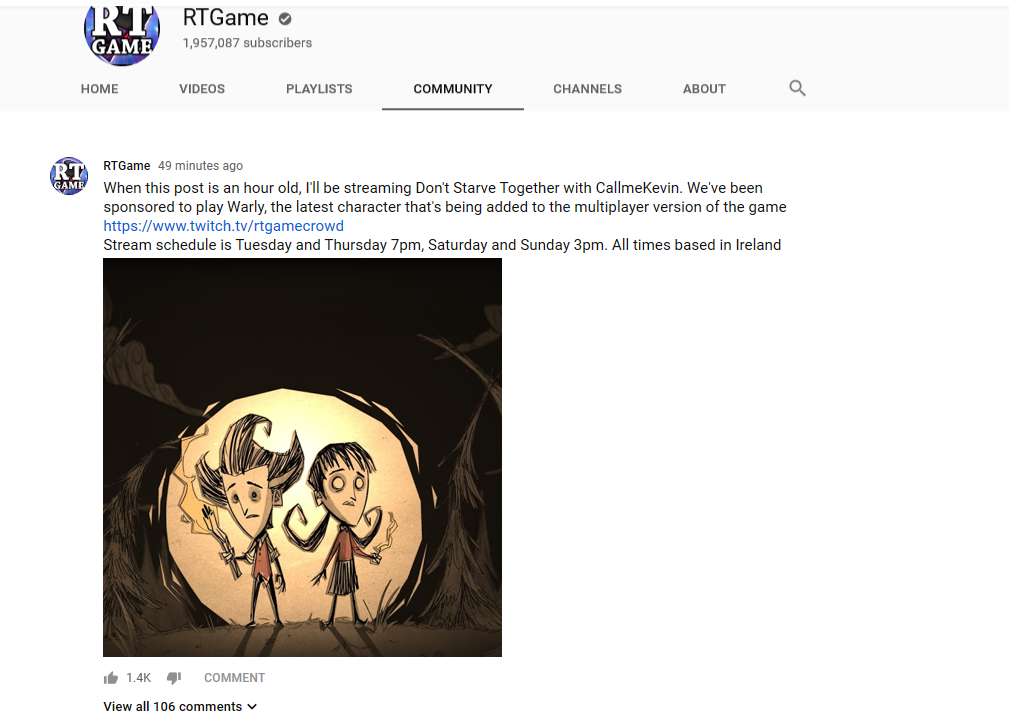The width and height of the screenshot is (1009, 728).
Task: Click the thumbs up like icon
Action: [x=111, y=678]
